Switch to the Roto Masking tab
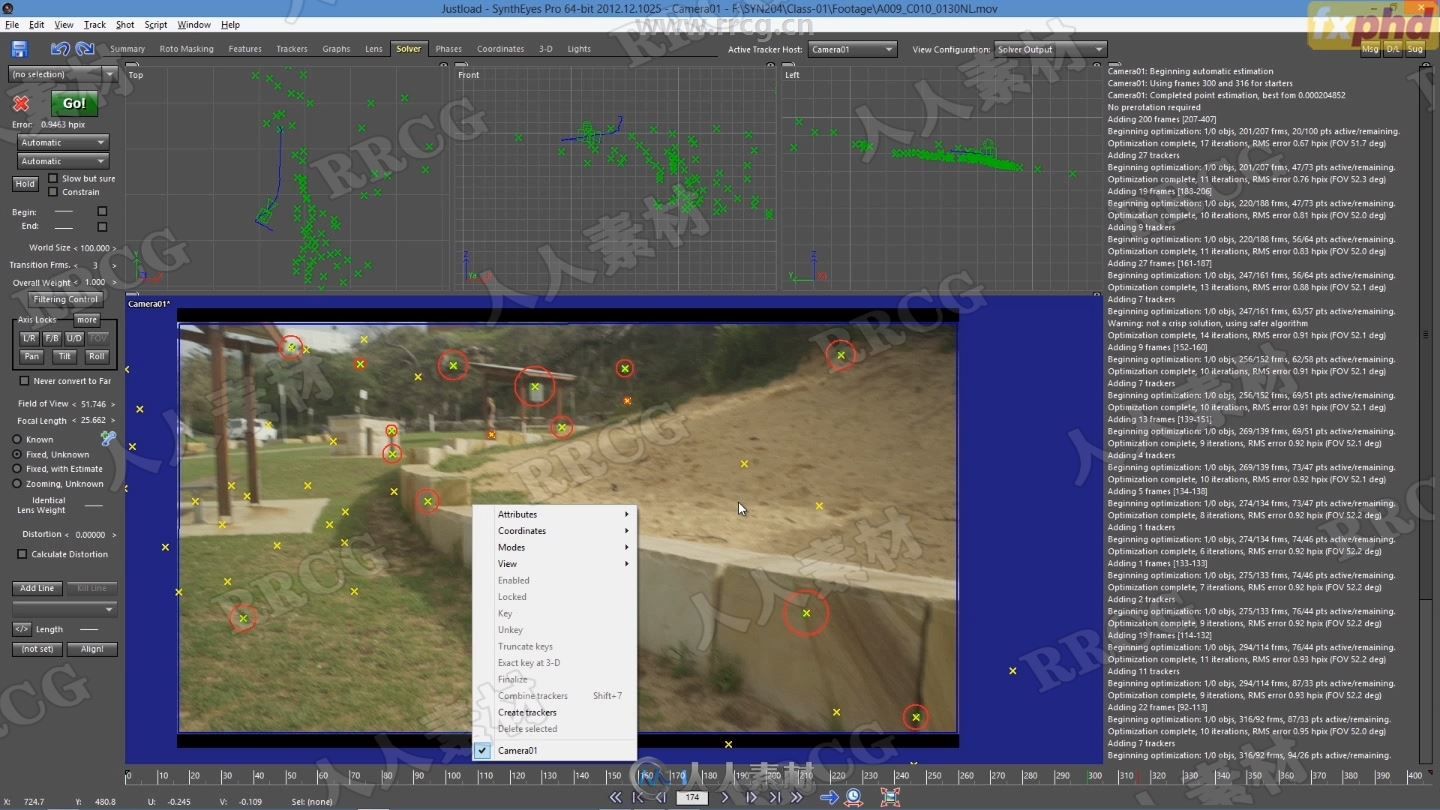This screenshot has height=810, width=1440. 186,48
